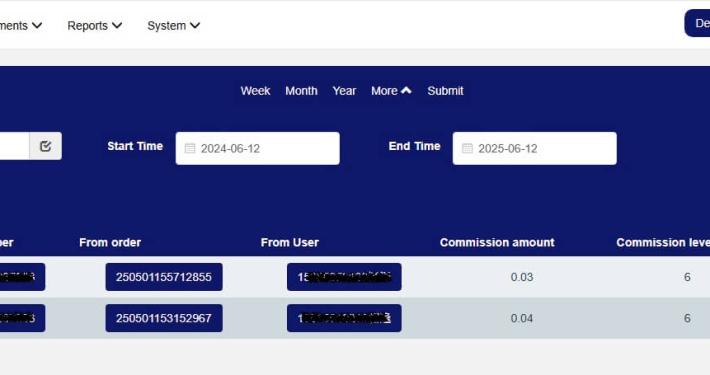
Task: Open redacted From User in 0.04 row
Action: pos(344,318)
